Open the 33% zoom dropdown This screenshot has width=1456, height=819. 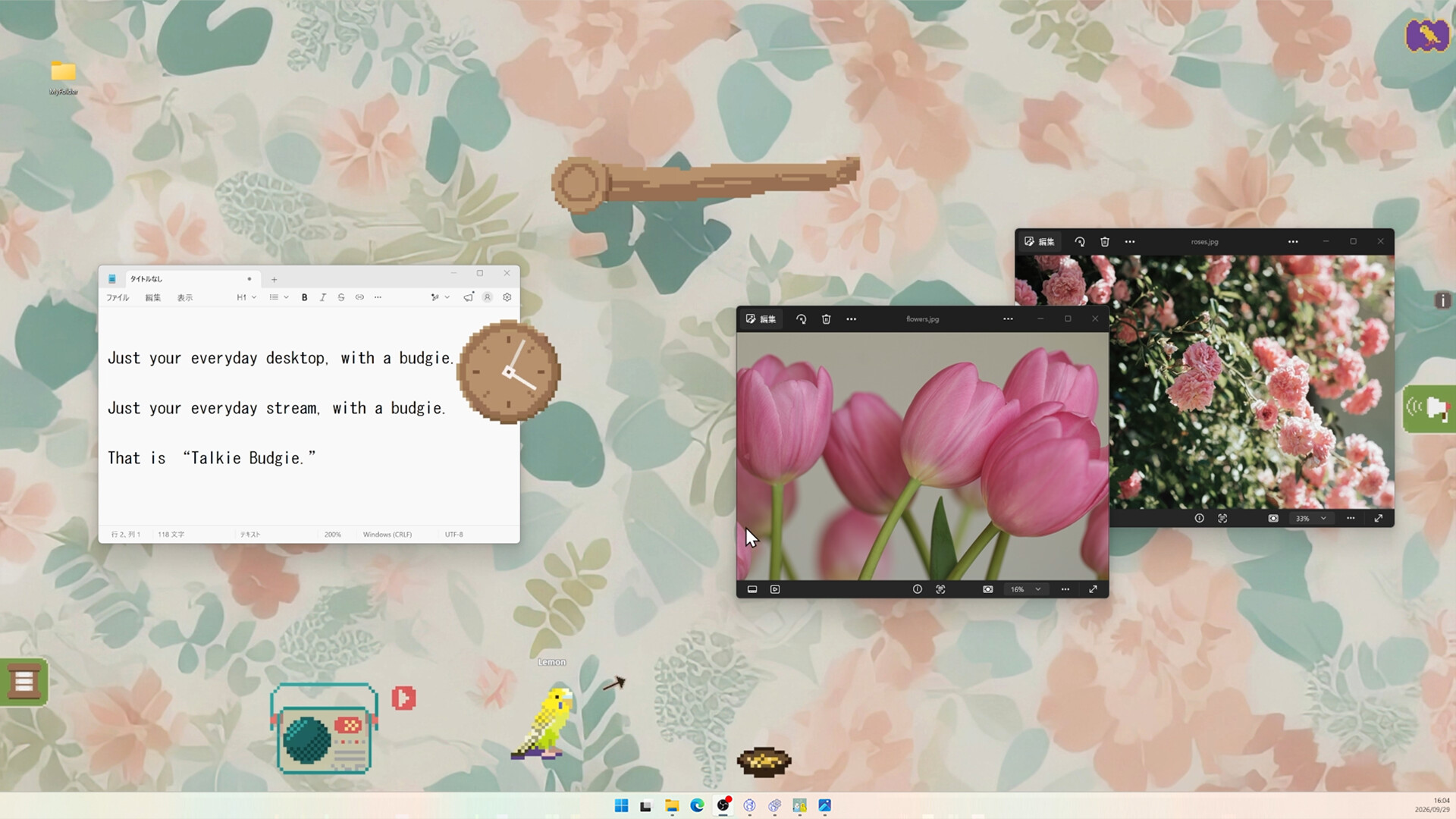(1310, 519)
